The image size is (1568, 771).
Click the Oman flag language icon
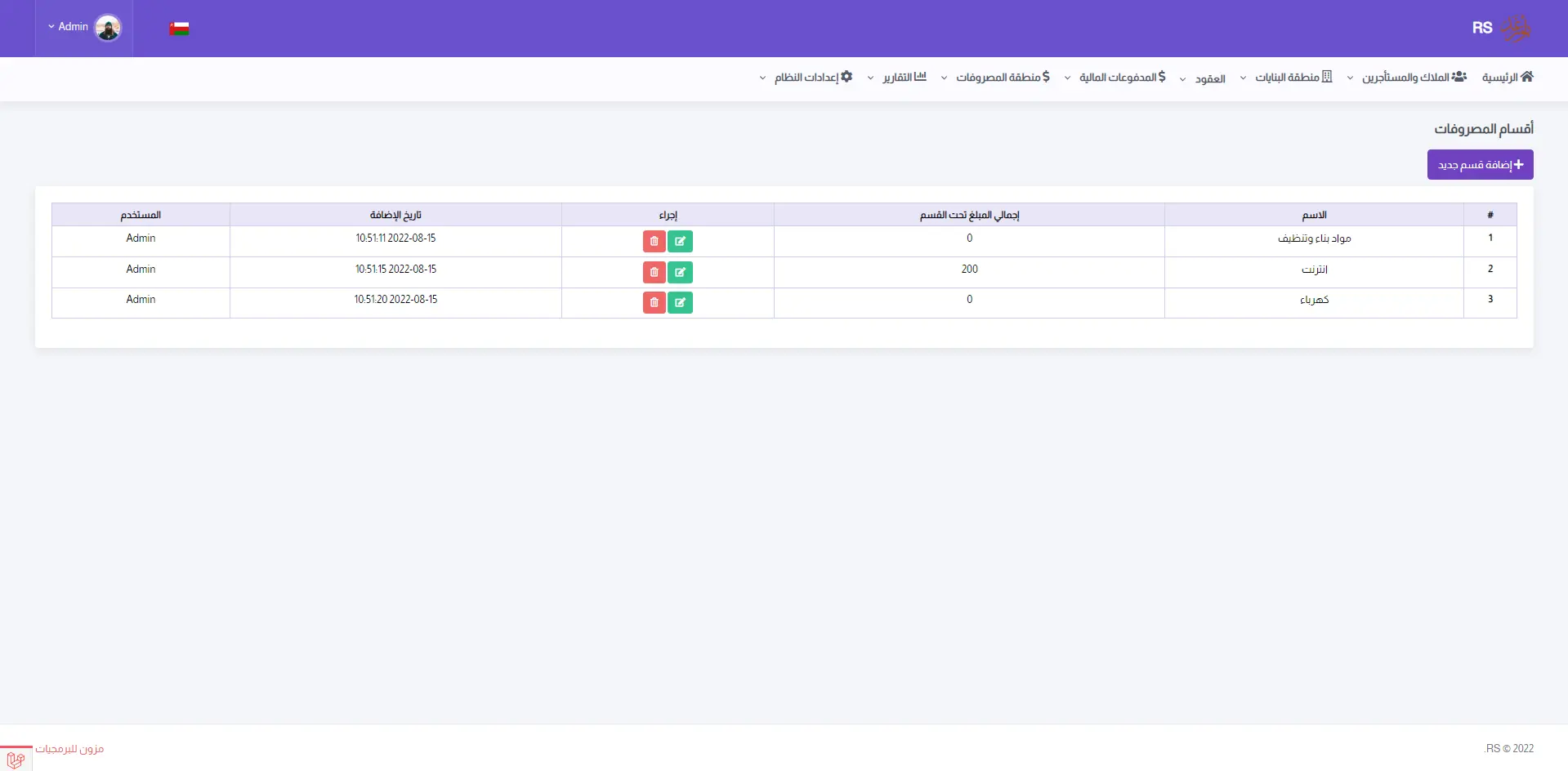[x=179, y=29]
